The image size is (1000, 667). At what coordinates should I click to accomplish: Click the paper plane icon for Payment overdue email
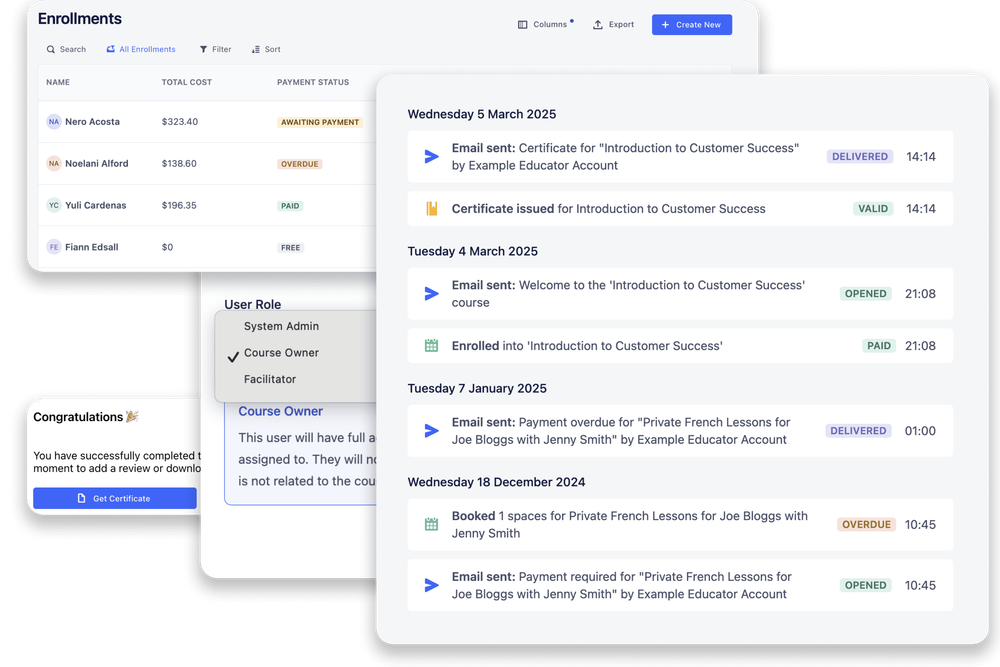[432, 431]
